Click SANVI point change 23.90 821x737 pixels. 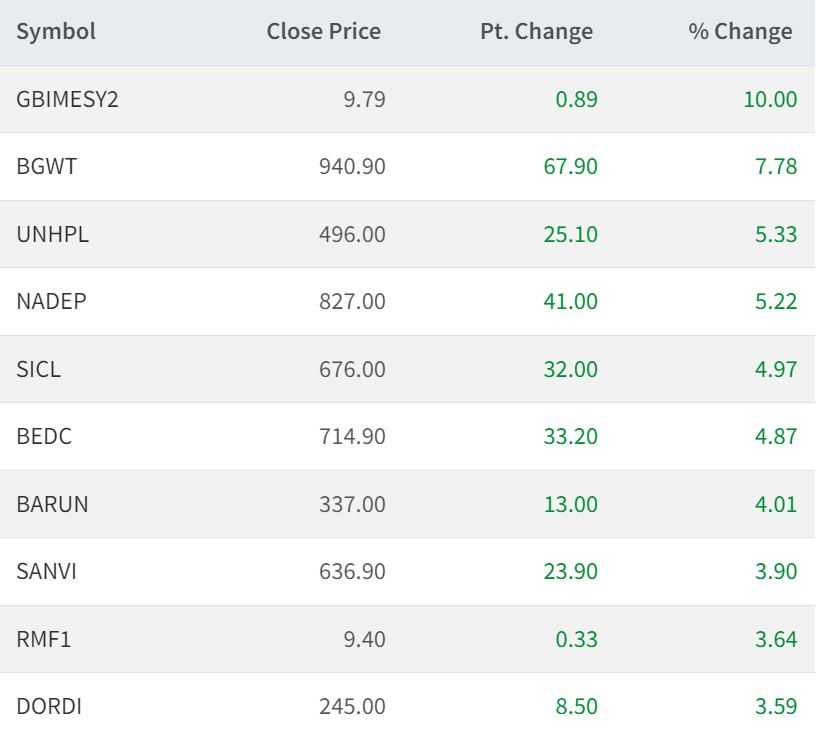[x=570, y=571]
